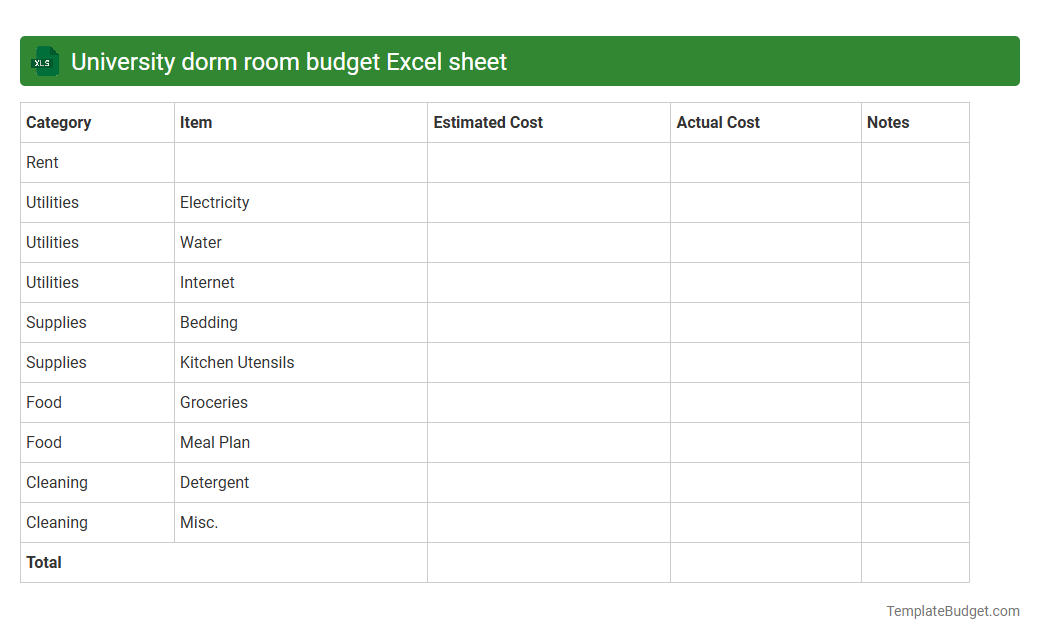The image size is (1040, 640).
Task: Select the Bedding item cell
Action: (209, 322)
